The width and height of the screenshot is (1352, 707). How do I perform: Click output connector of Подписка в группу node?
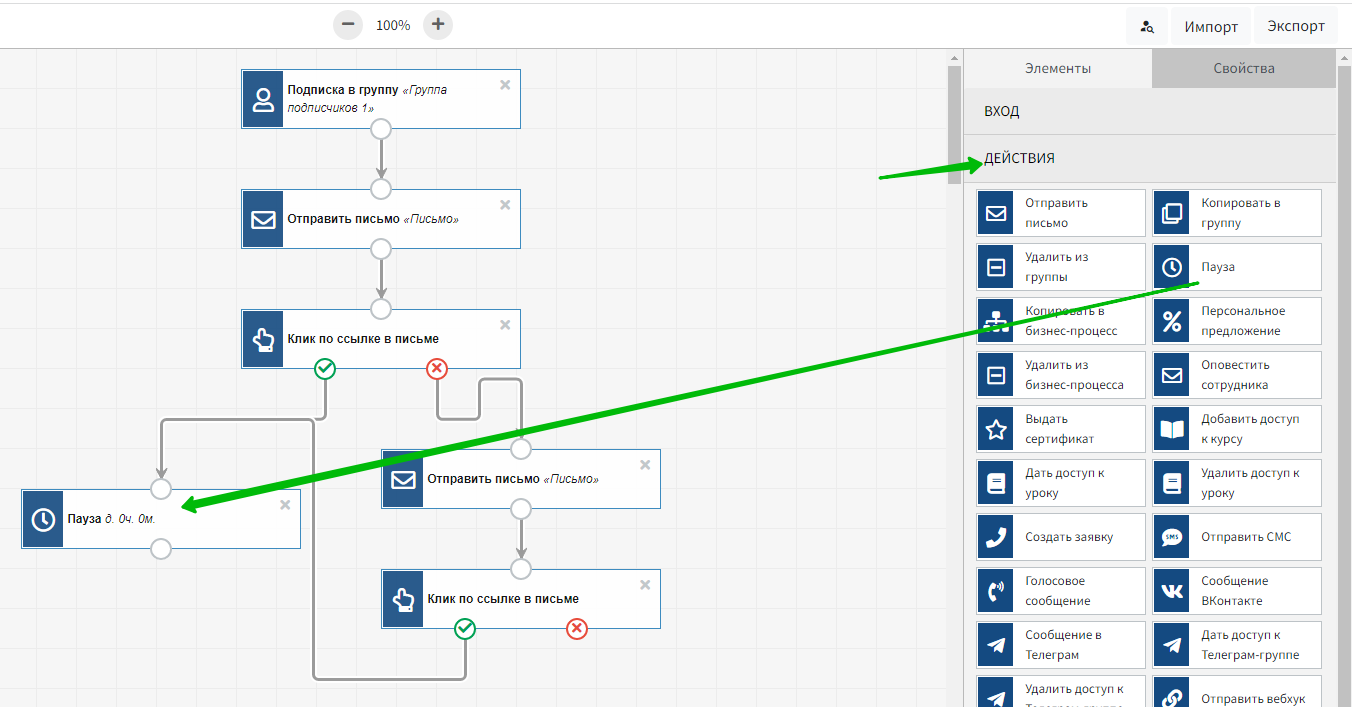tap(381, 129)
